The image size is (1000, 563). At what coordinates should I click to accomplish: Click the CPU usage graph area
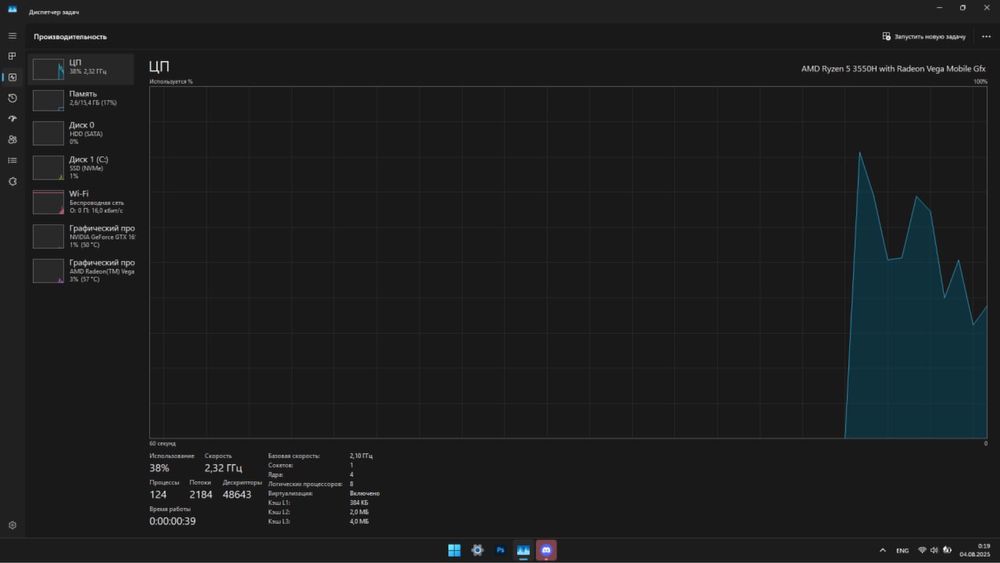click(568, 262)
